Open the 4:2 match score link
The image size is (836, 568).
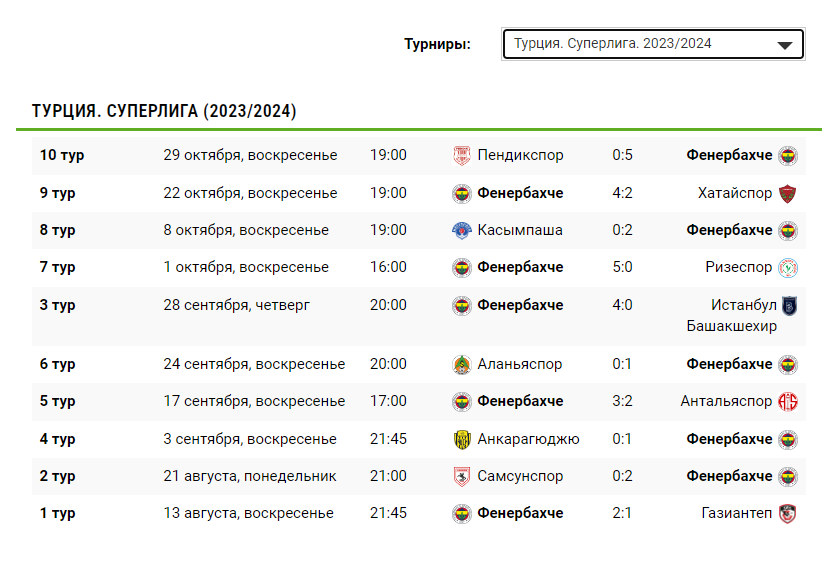[x=622, y=193]
